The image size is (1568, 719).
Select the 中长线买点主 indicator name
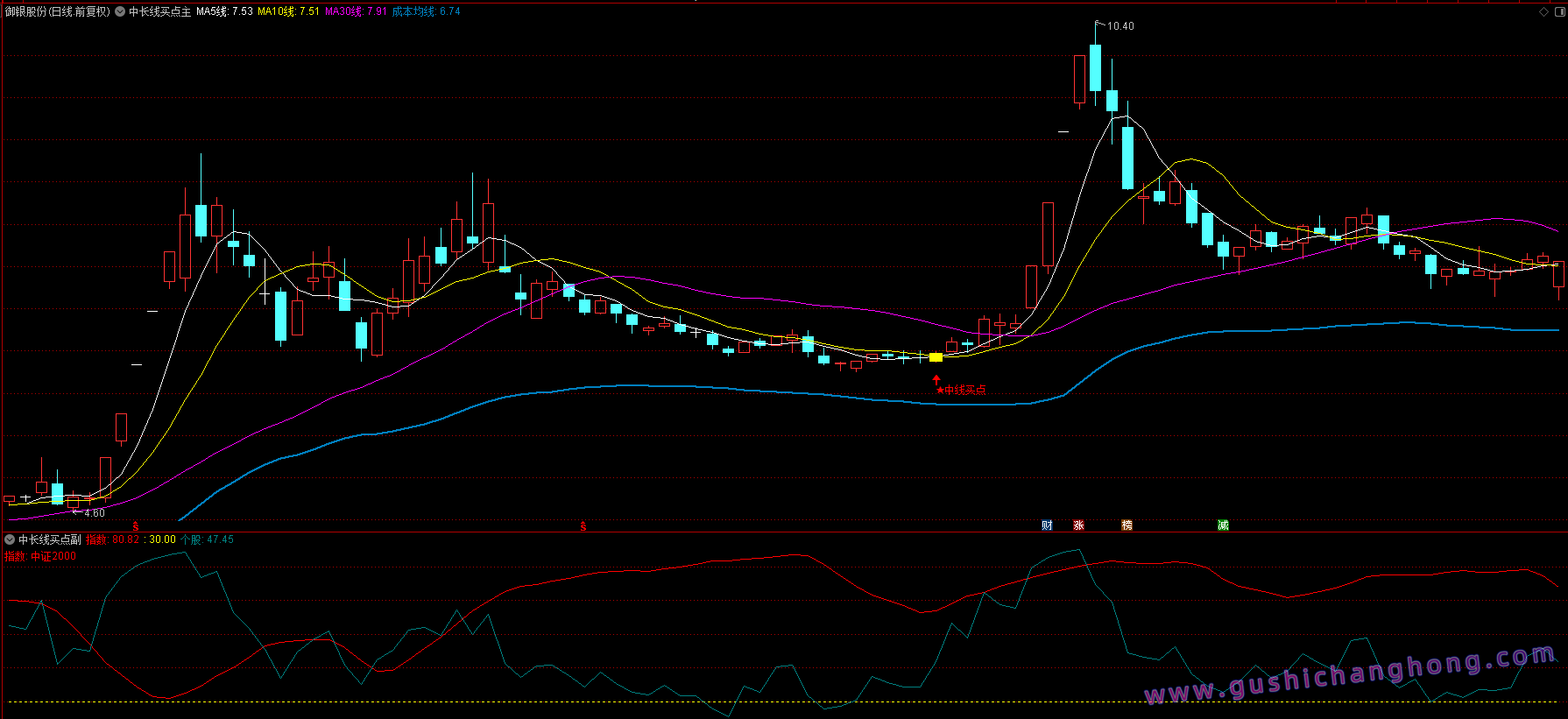(x=159, y=11)
